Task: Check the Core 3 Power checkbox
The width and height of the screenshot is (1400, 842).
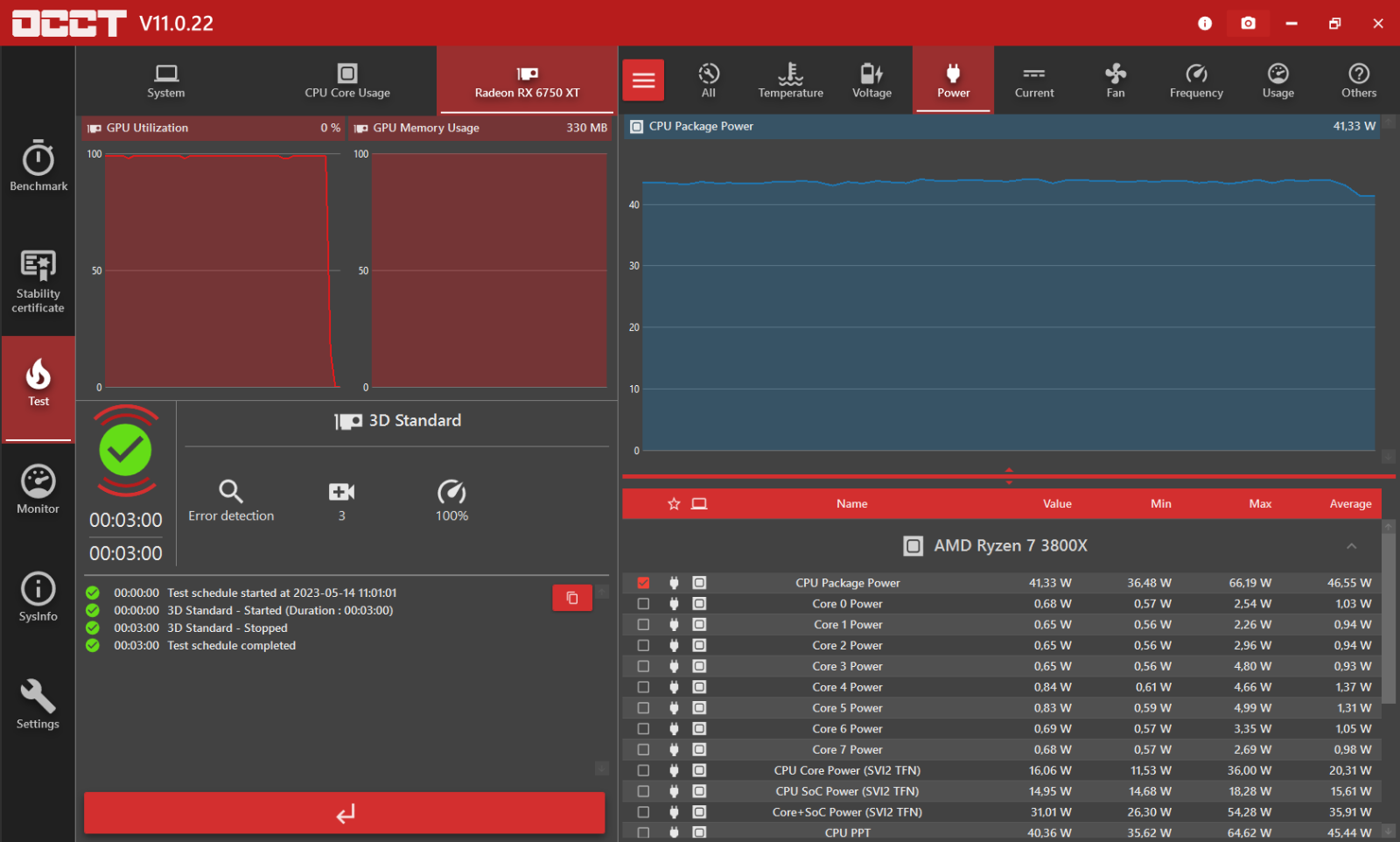Action: pyautogui.click(x=644, y=666)
